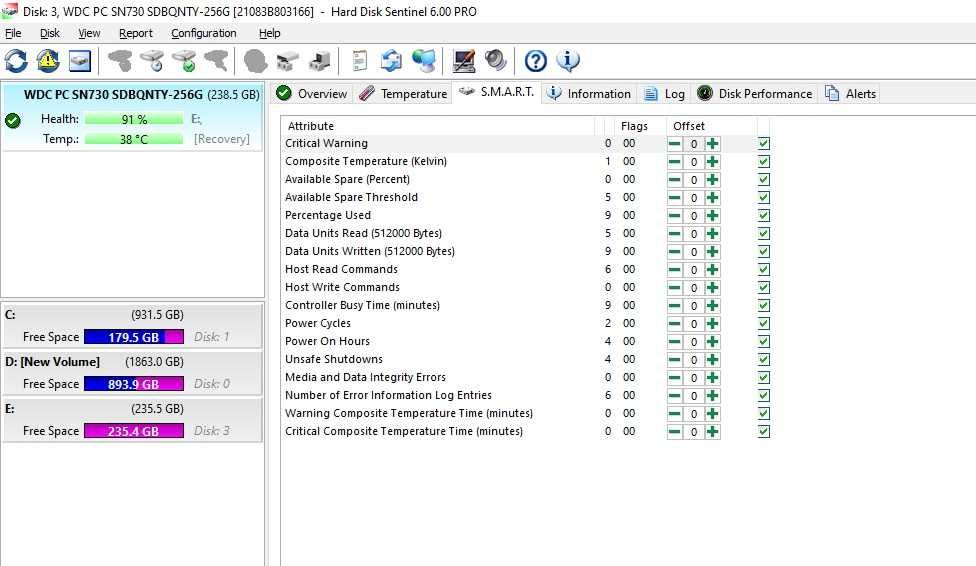This screenshot has width=976, height=566.
Task: Open the Configuration menu
Action: 204,34
